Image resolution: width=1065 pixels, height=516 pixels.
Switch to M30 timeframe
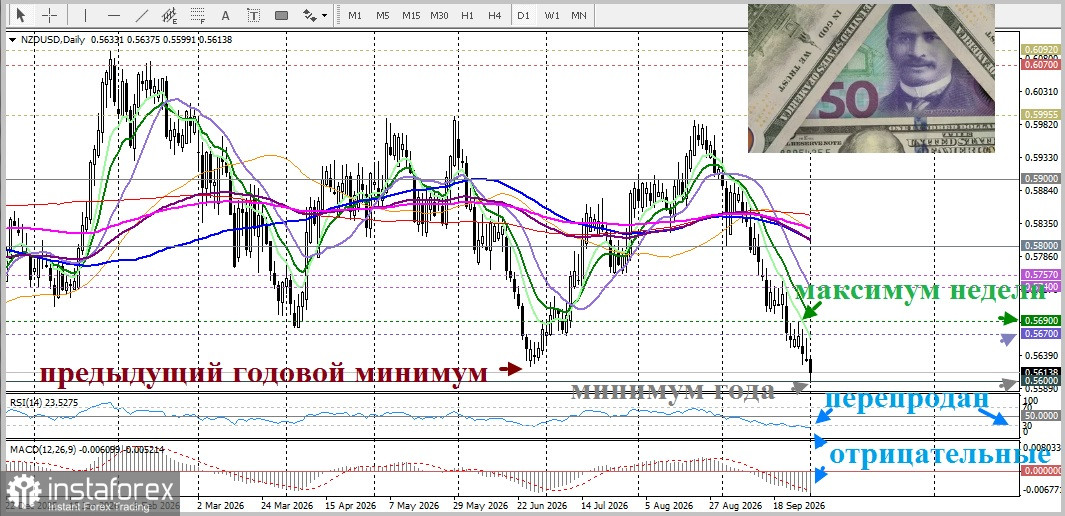pos(439,14)
